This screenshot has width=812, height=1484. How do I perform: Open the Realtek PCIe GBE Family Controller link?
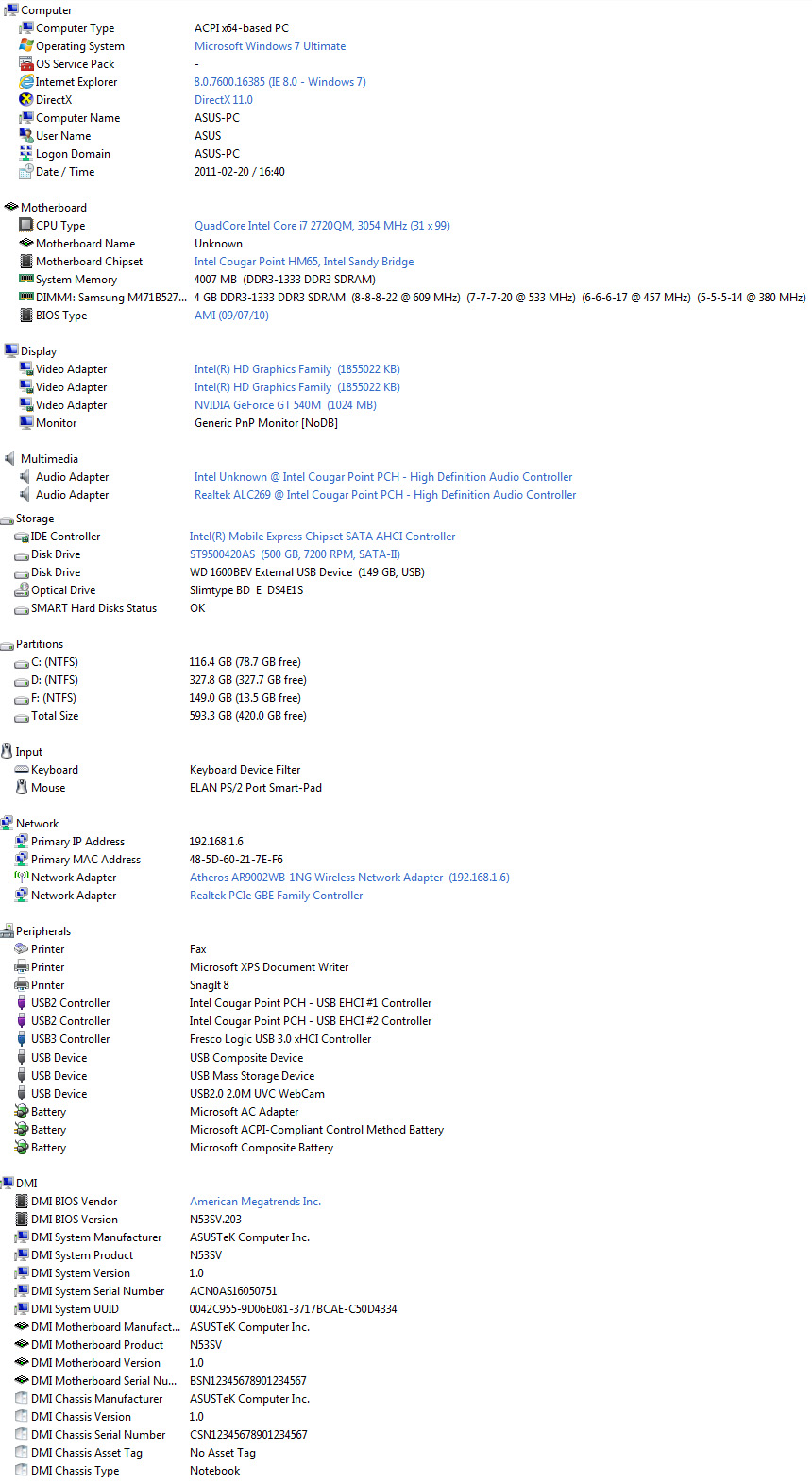pos(276,895)
